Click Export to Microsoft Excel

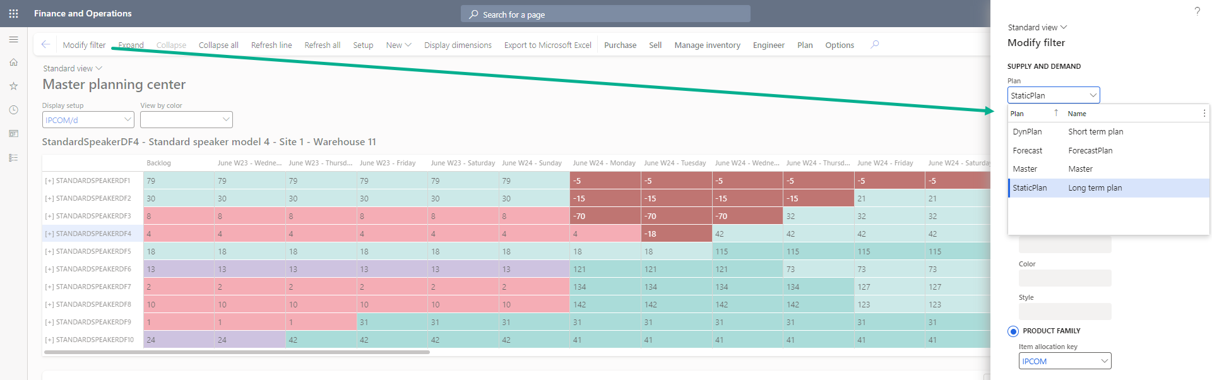[x=548, y=45]
